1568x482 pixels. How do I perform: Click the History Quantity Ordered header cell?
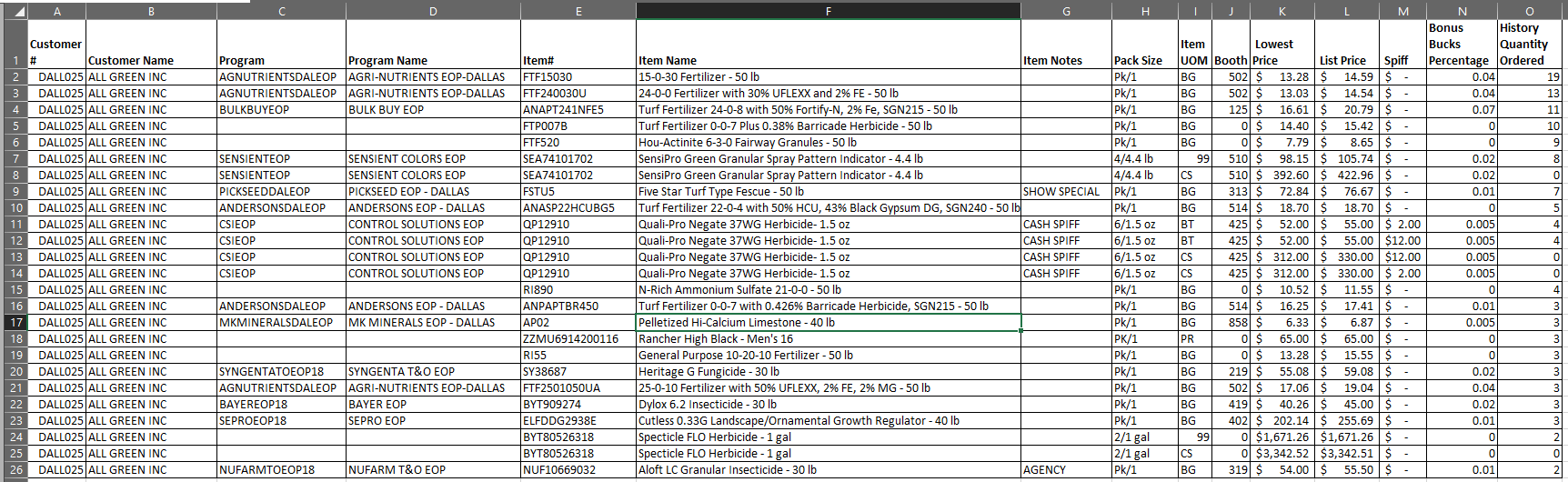(x=1529, y=44)
